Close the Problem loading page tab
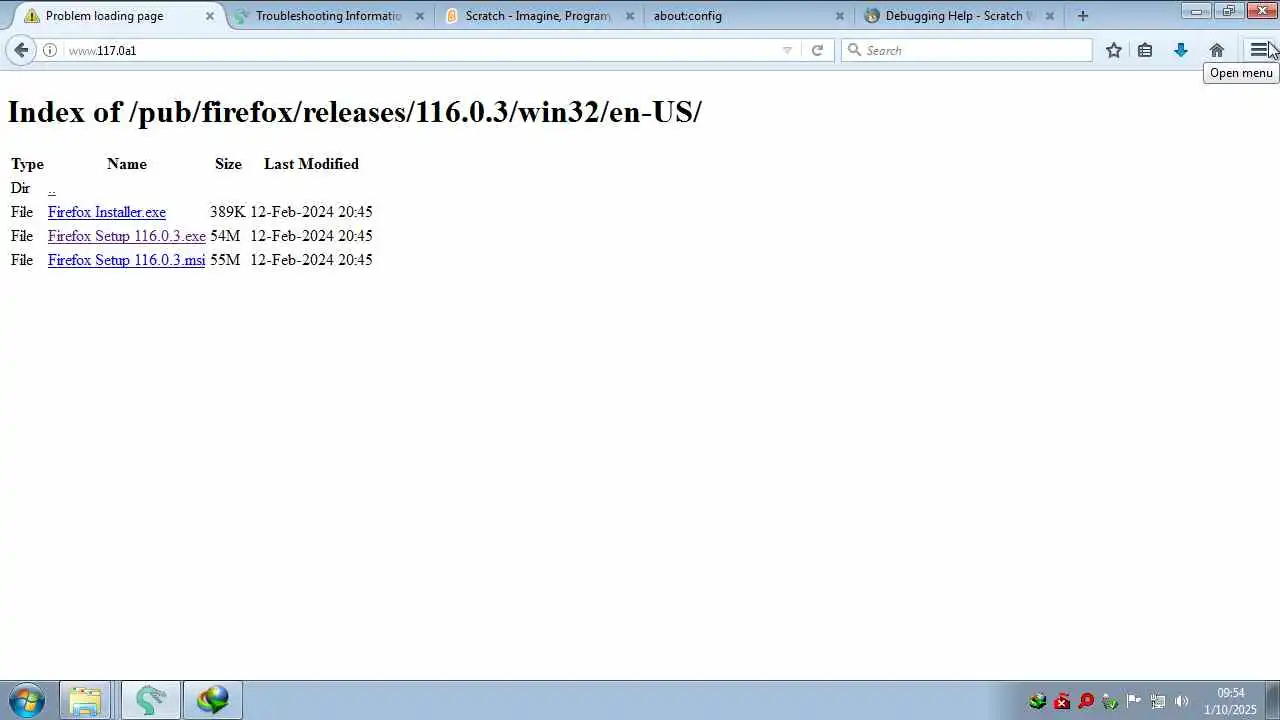Screen dimensions: 1280x720 point(210,16)
